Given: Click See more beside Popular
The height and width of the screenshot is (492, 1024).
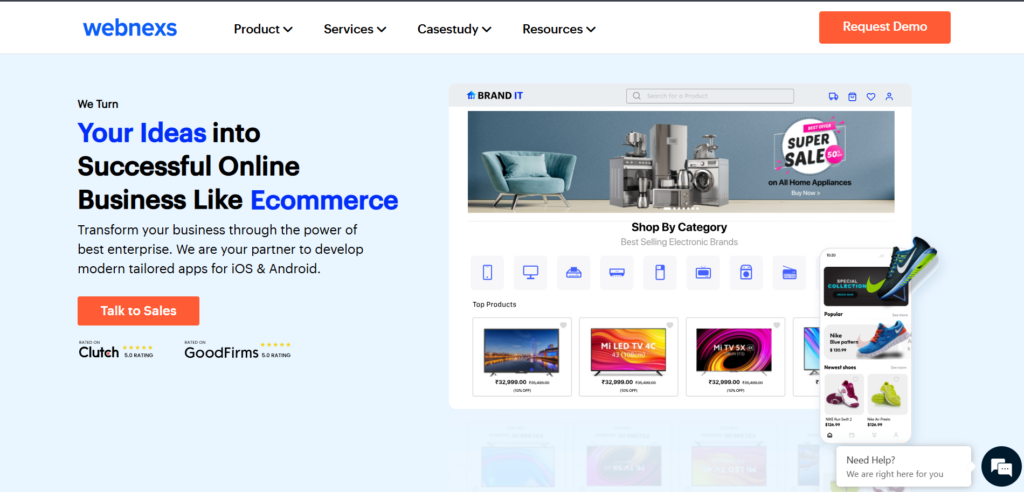Looking at the screenshot, I should tap(899, 315).
